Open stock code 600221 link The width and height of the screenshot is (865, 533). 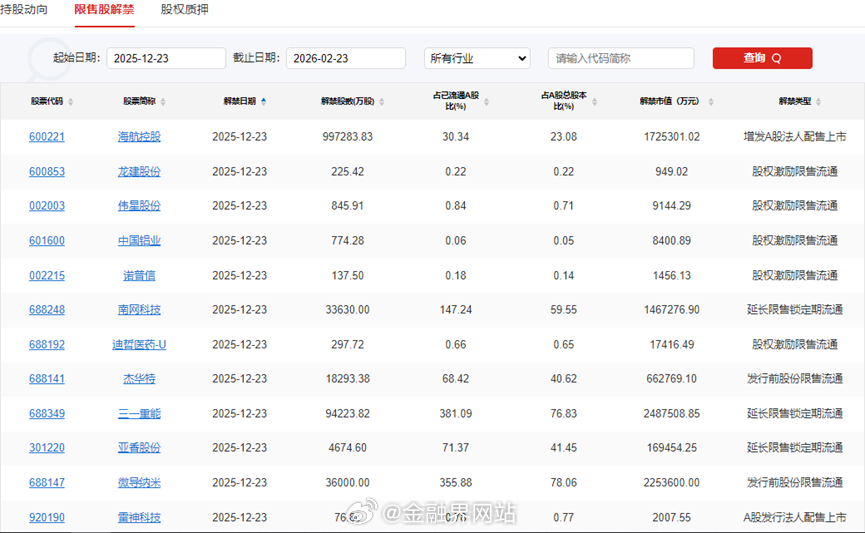pos(47,137)
